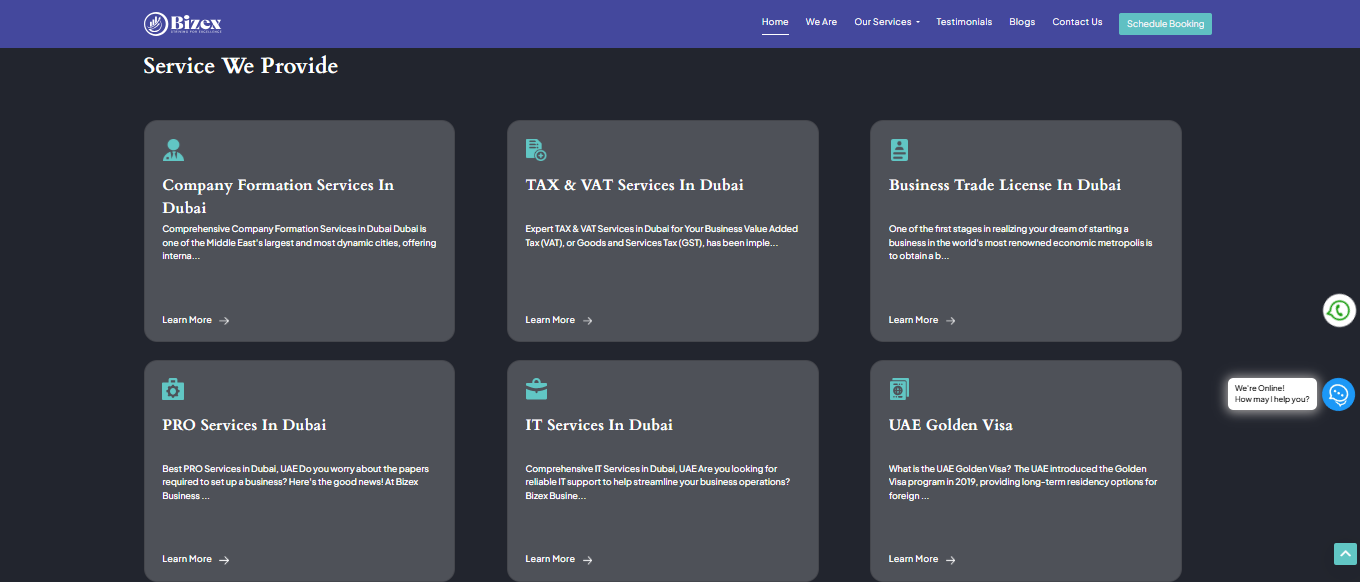Switch to the Testimonials navigation item
Viewport: 1360px width, 582px height.
[963, 21]
